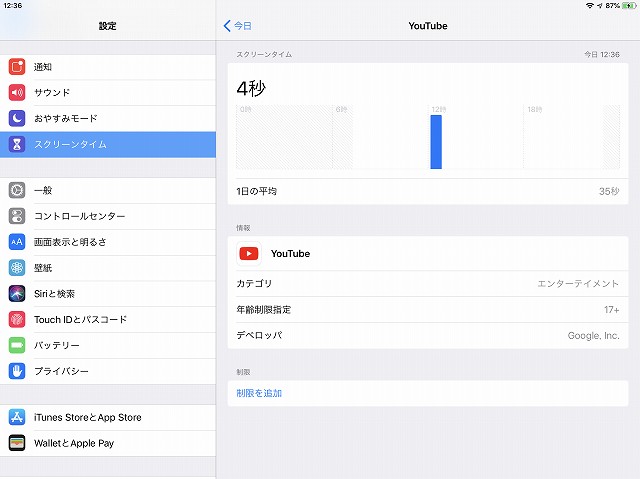
Task: Tap the 画面表示と明るさ AA icon
Action: pos(17,242)
